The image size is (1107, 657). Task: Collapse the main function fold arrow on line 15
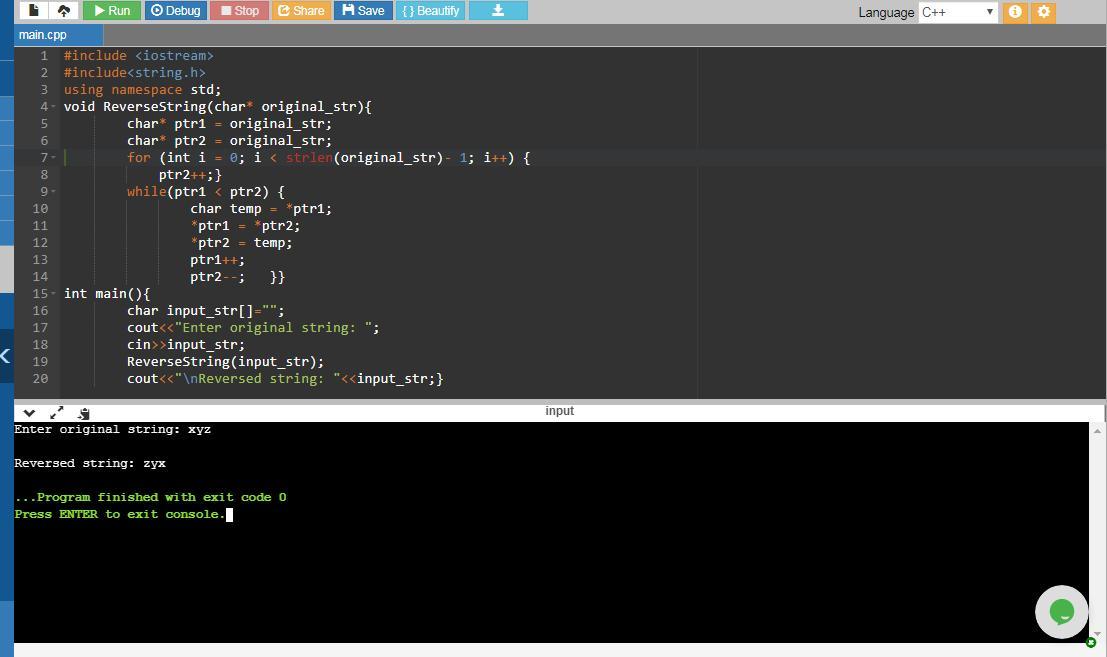click(53, 294)
